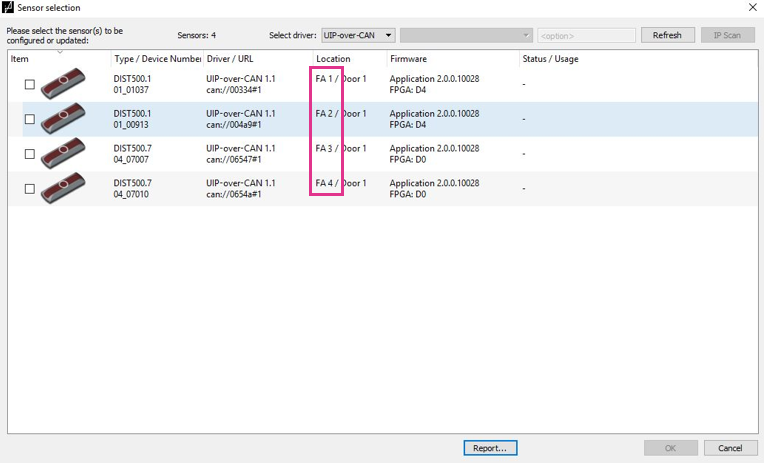Image resolution: width=766 pixels, height=464 pixels.
Task: Click the sensor icon for device 04_07007
Action: (63, 154)
